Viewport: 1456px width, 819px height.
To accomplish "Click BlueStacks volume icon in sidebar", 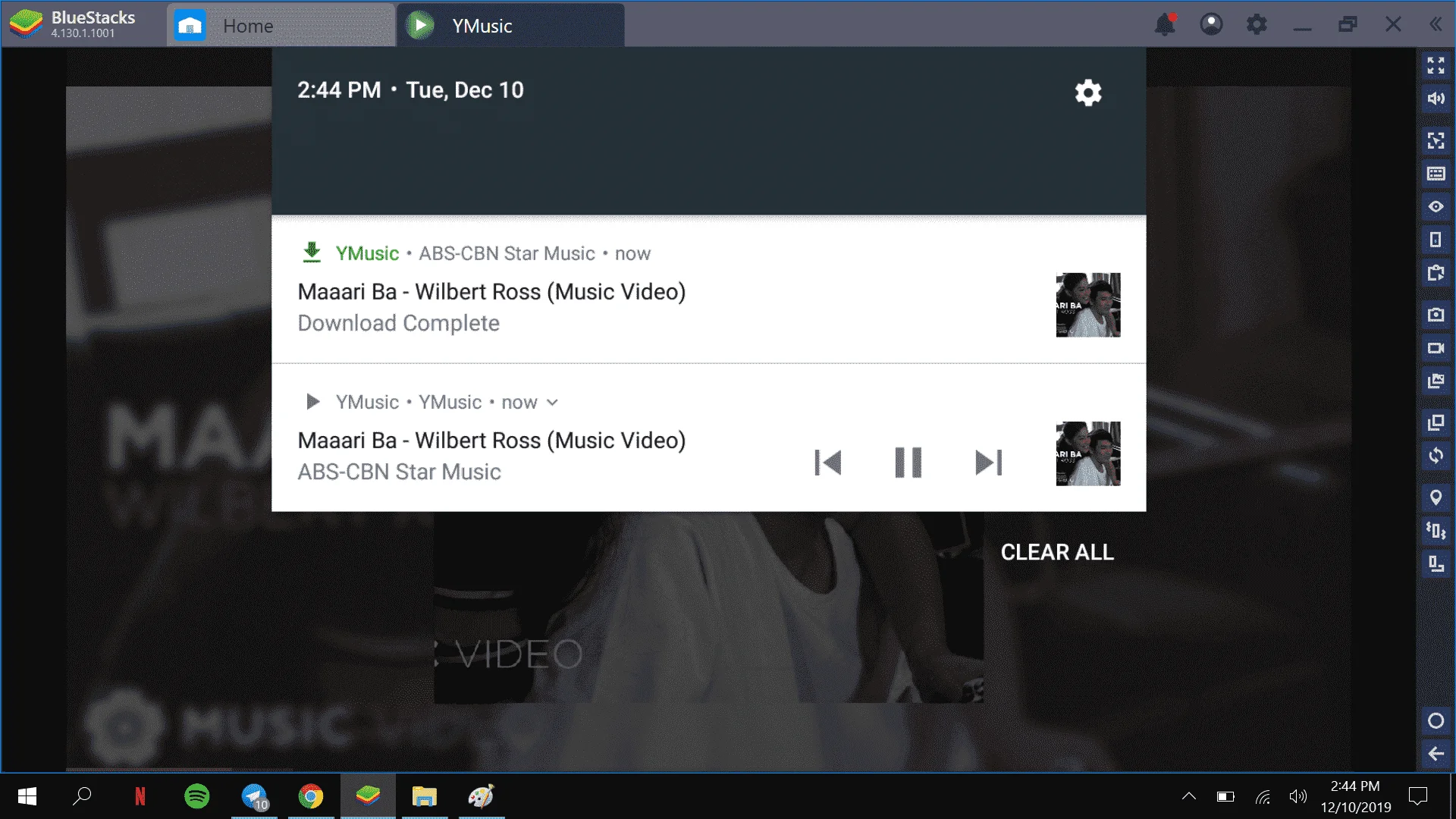I will point(1436,99).
